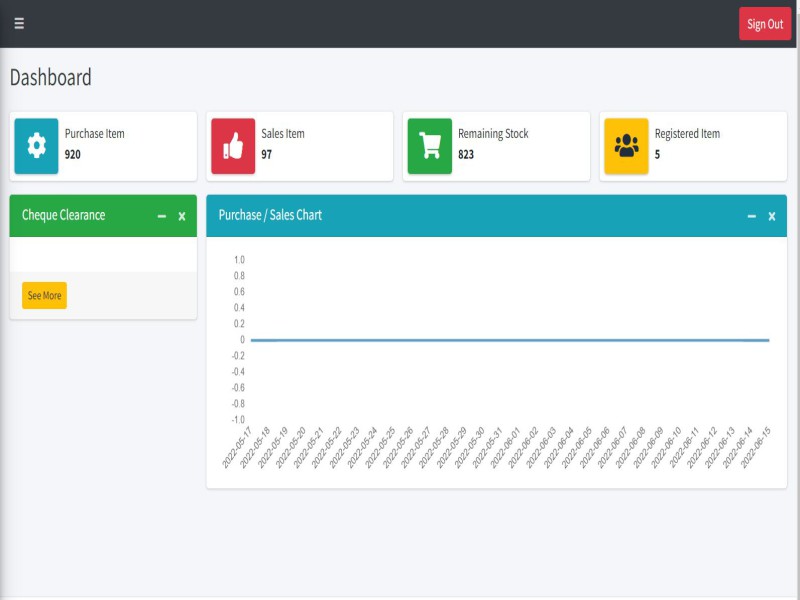Screen dimensions: 800x600
Task: Click the Cheque Clearance header title
Action: tap(63, 215)
